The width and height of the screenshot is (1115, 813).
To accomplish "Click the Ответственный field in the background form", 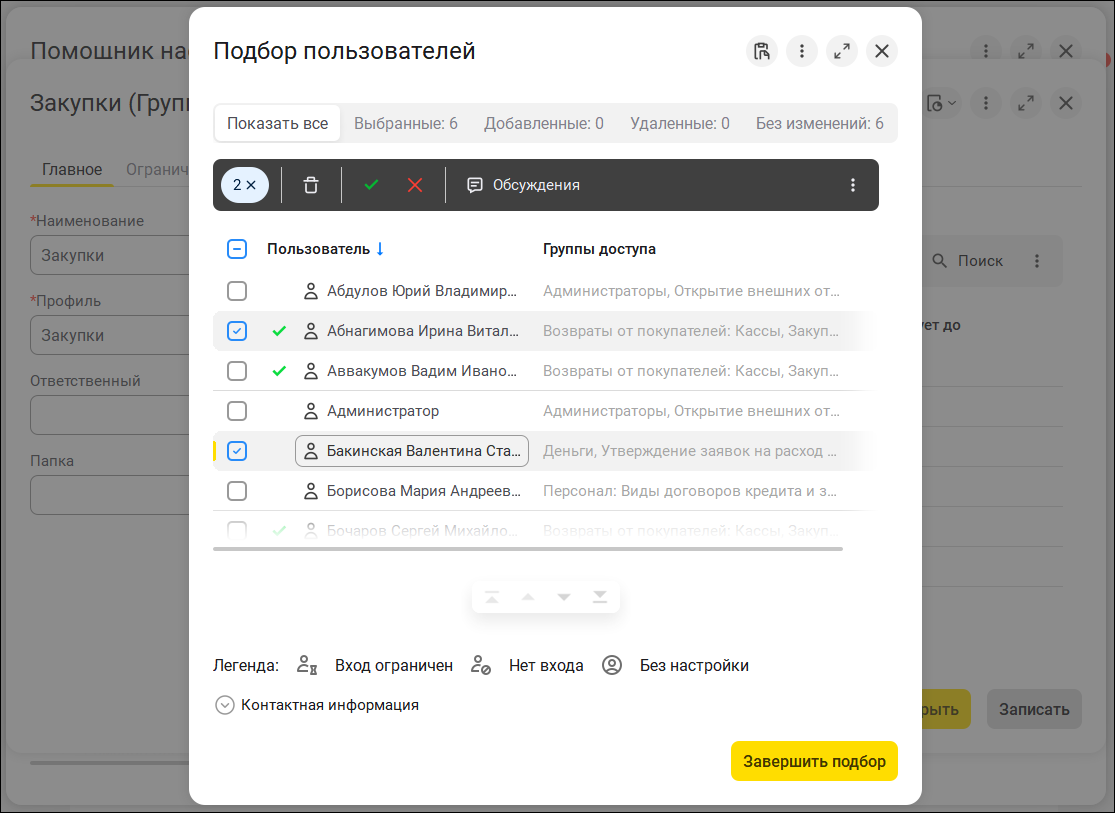I will click(110, 415).
